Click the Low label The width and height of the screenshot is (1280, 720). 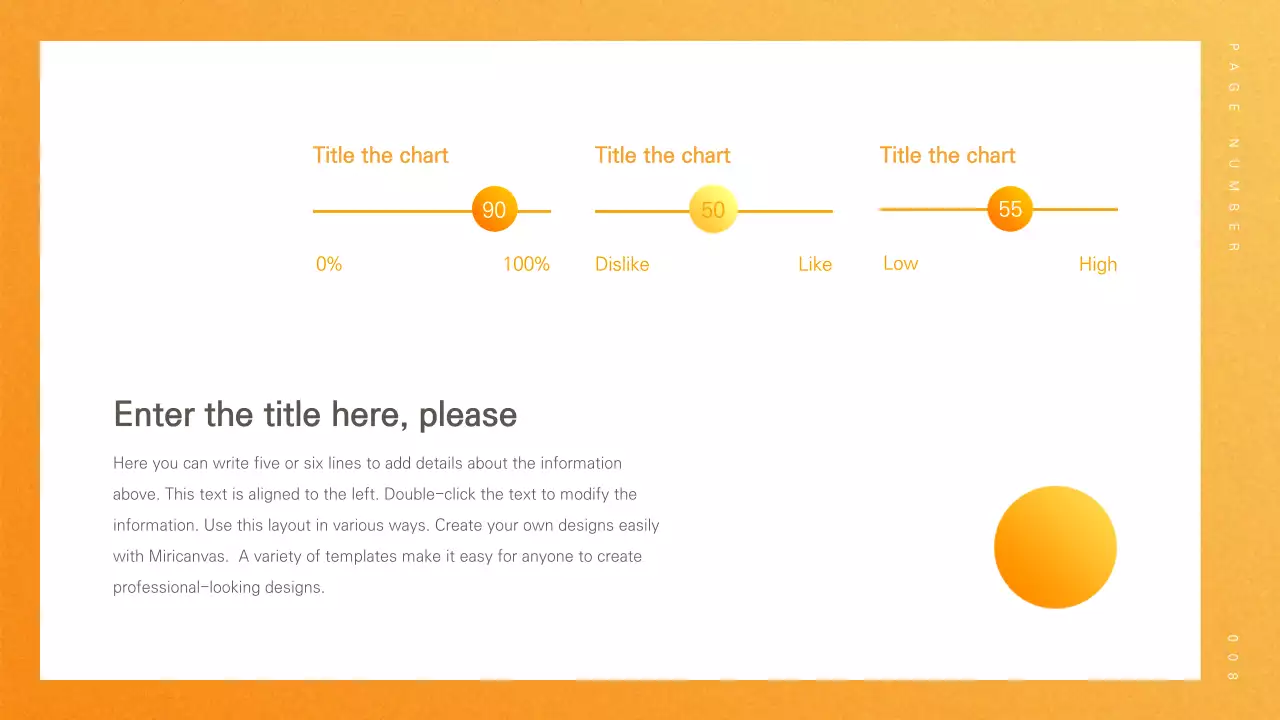click(900, 263)
